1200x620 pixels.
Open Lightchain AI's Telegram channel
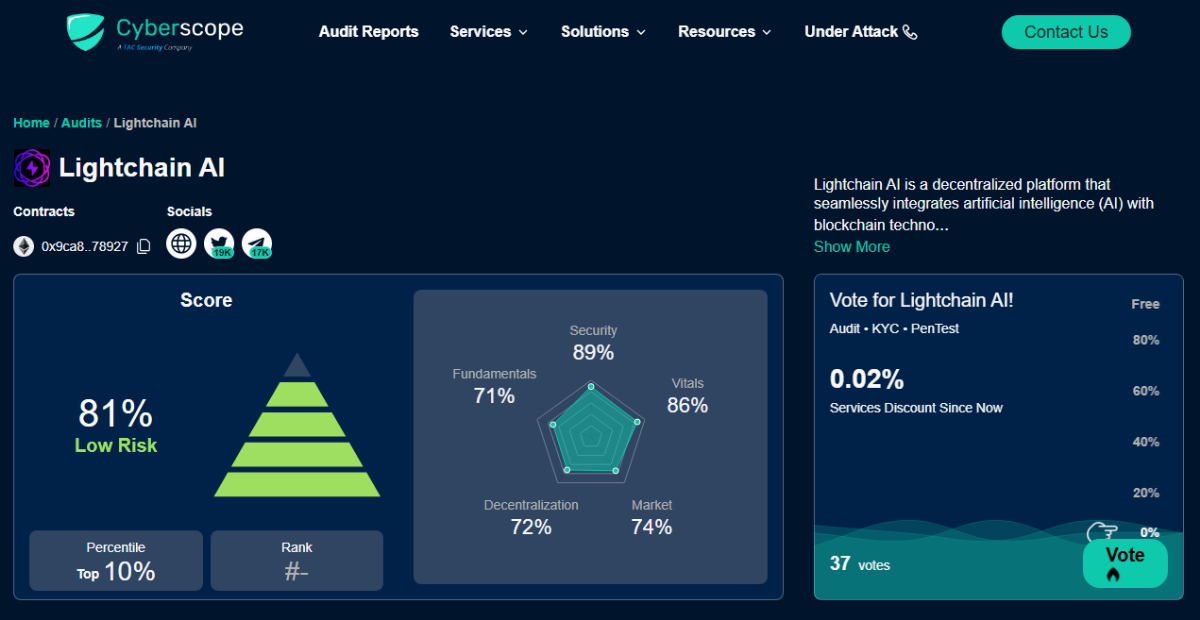[257, 243]
